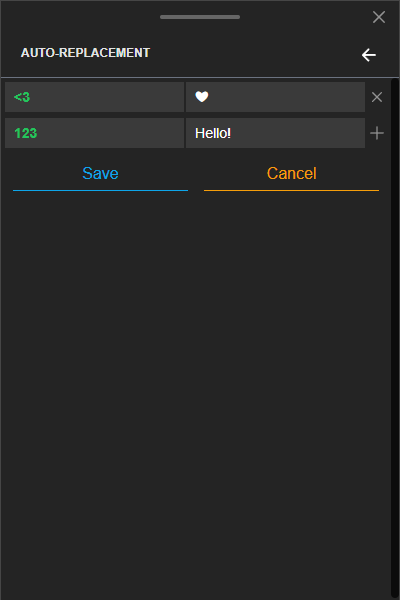Go back using the left arrow icon
This screenshot has height=600, width=400.
(369, 55)
